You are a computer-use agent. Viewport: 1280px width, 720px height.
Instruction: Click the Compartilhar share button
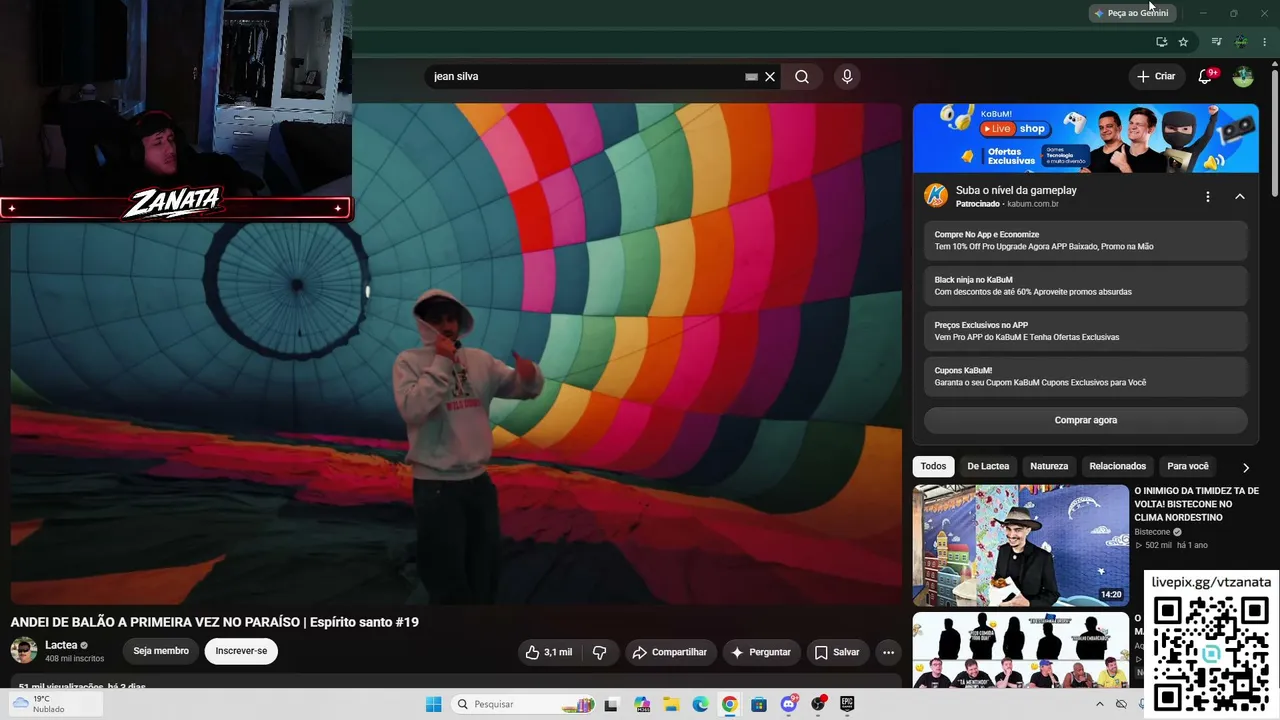[670, 652]
